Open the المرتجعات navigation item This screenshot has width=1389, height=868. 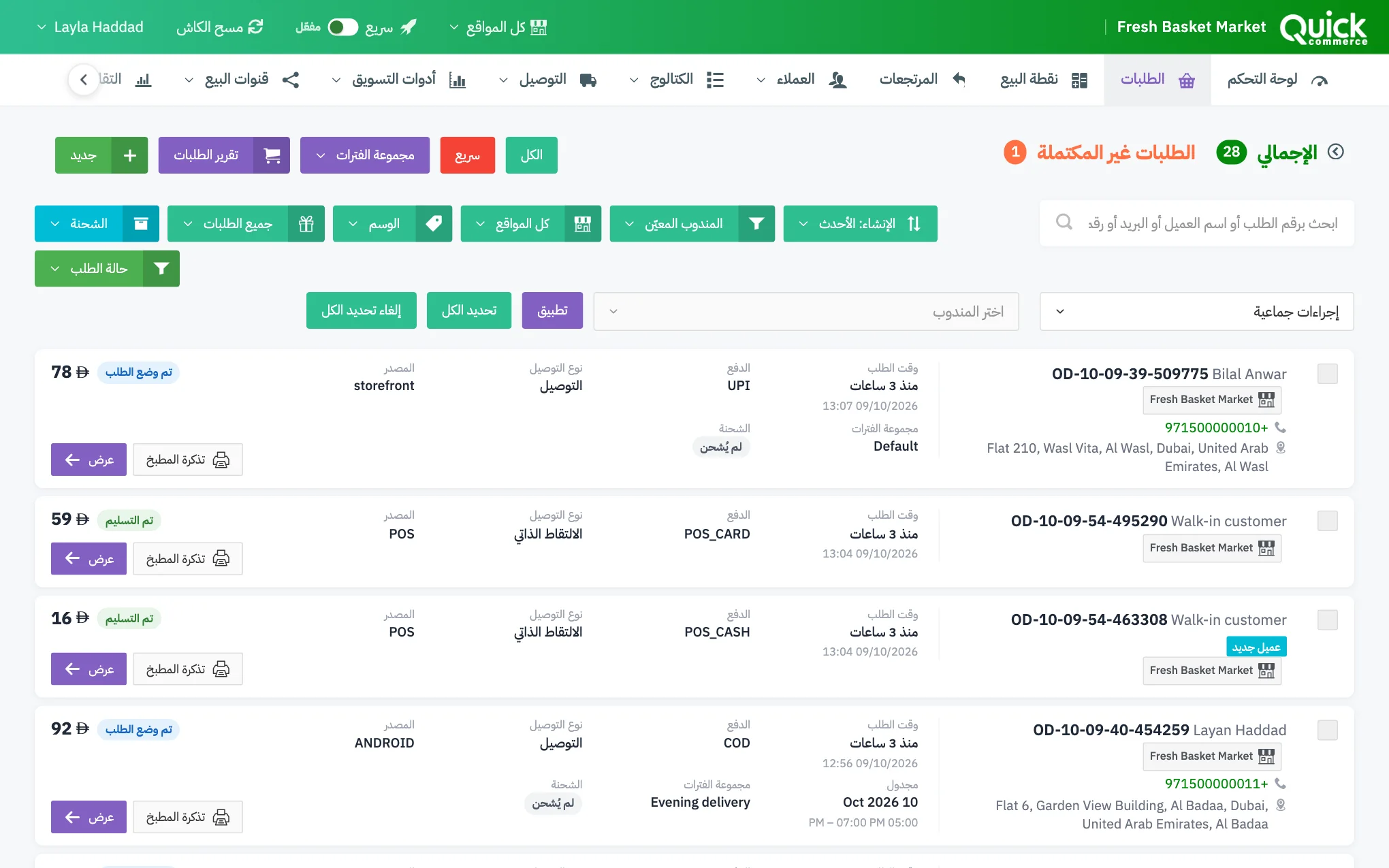point(923,80)
